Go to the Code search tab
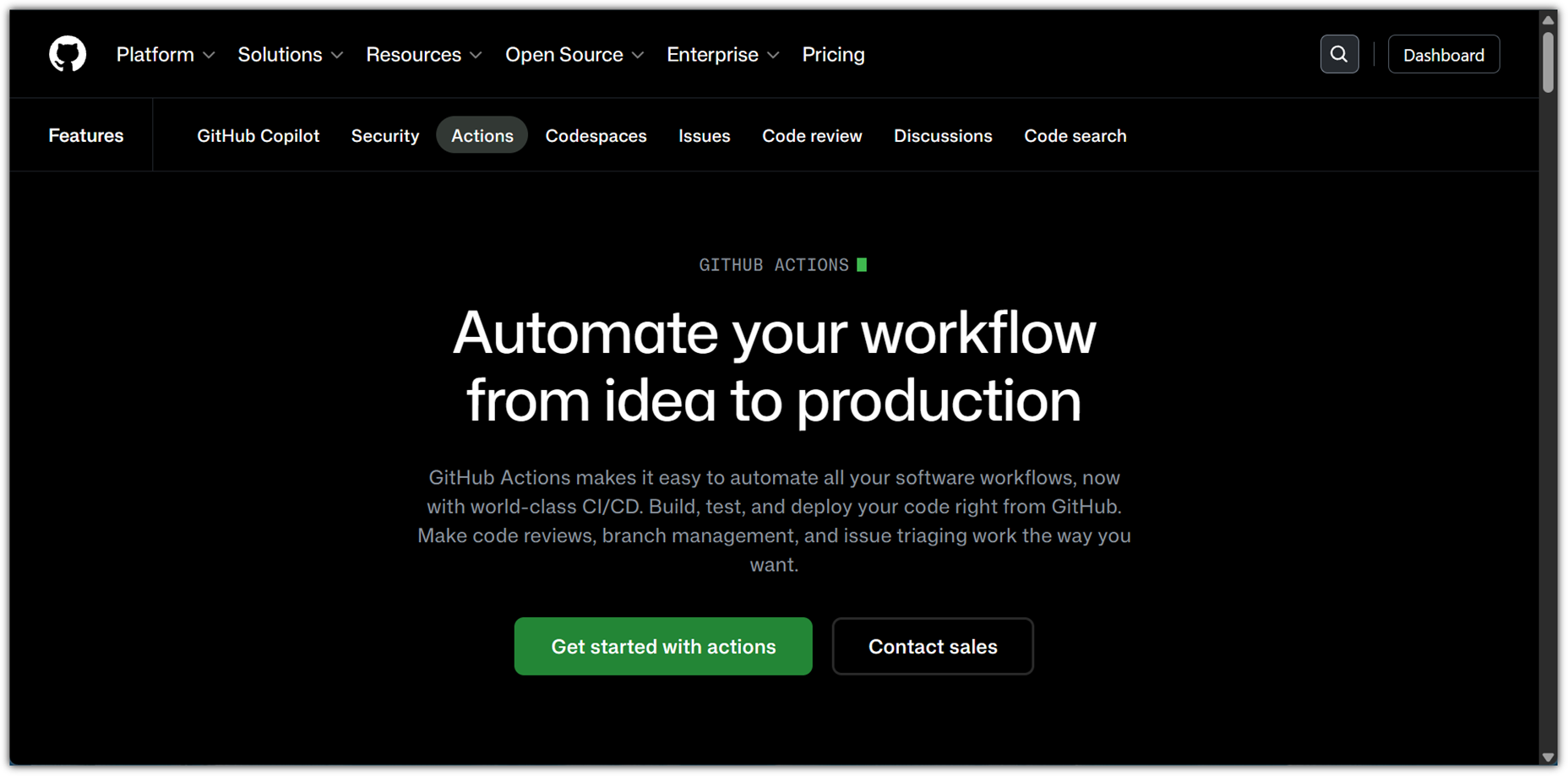Image resolution: width=1568 pixels, height=776 pixels. pos(1075,136)
